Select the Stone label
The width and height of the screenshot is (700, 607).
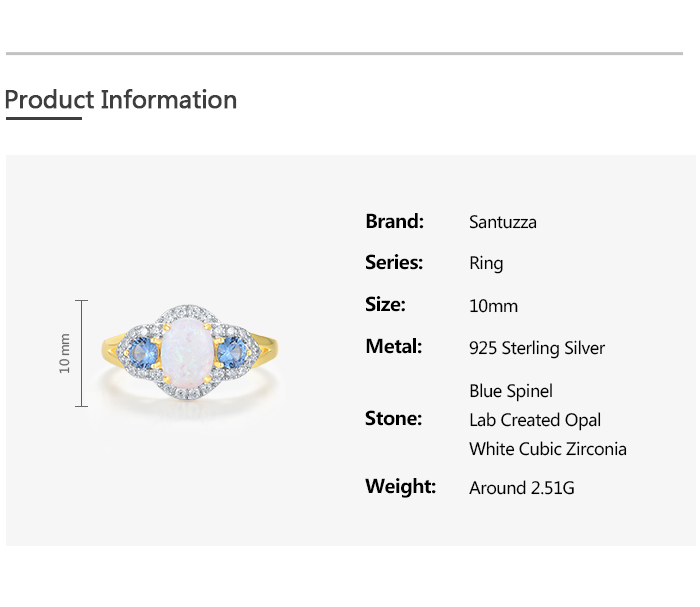pyautogui.click(x=393, y=418)
